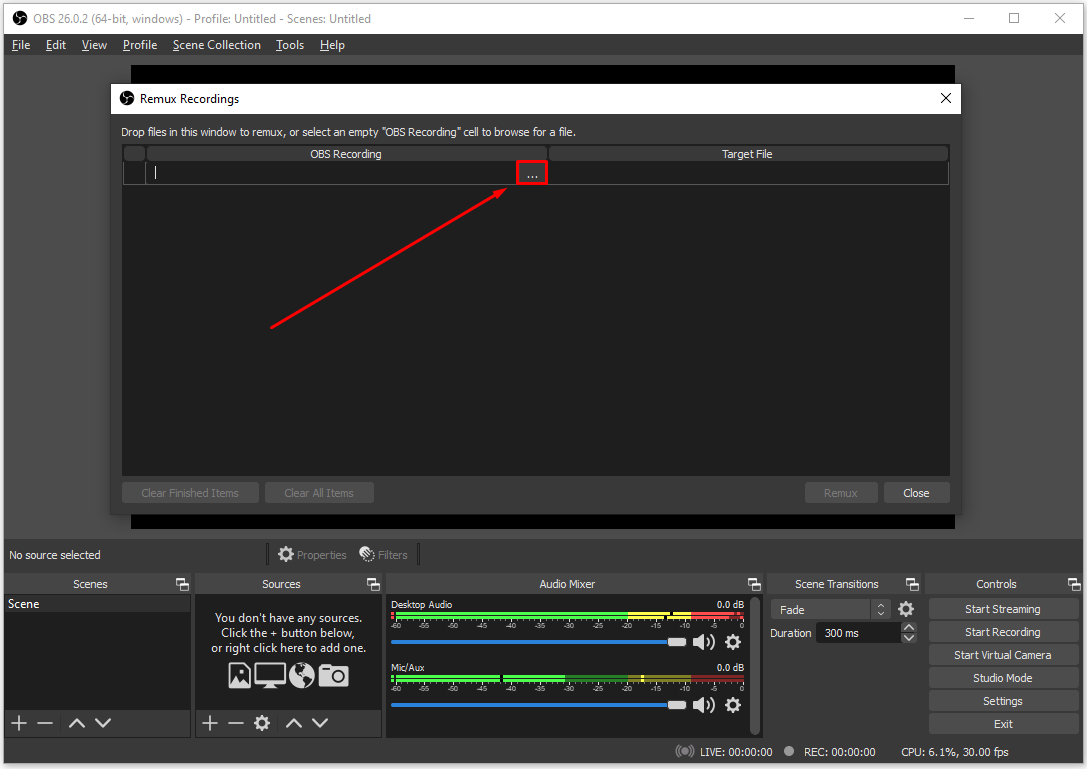Viewport: 1087px width, 769px height.
Task: Undock the Scene Transitions panel
Action: 912,584
